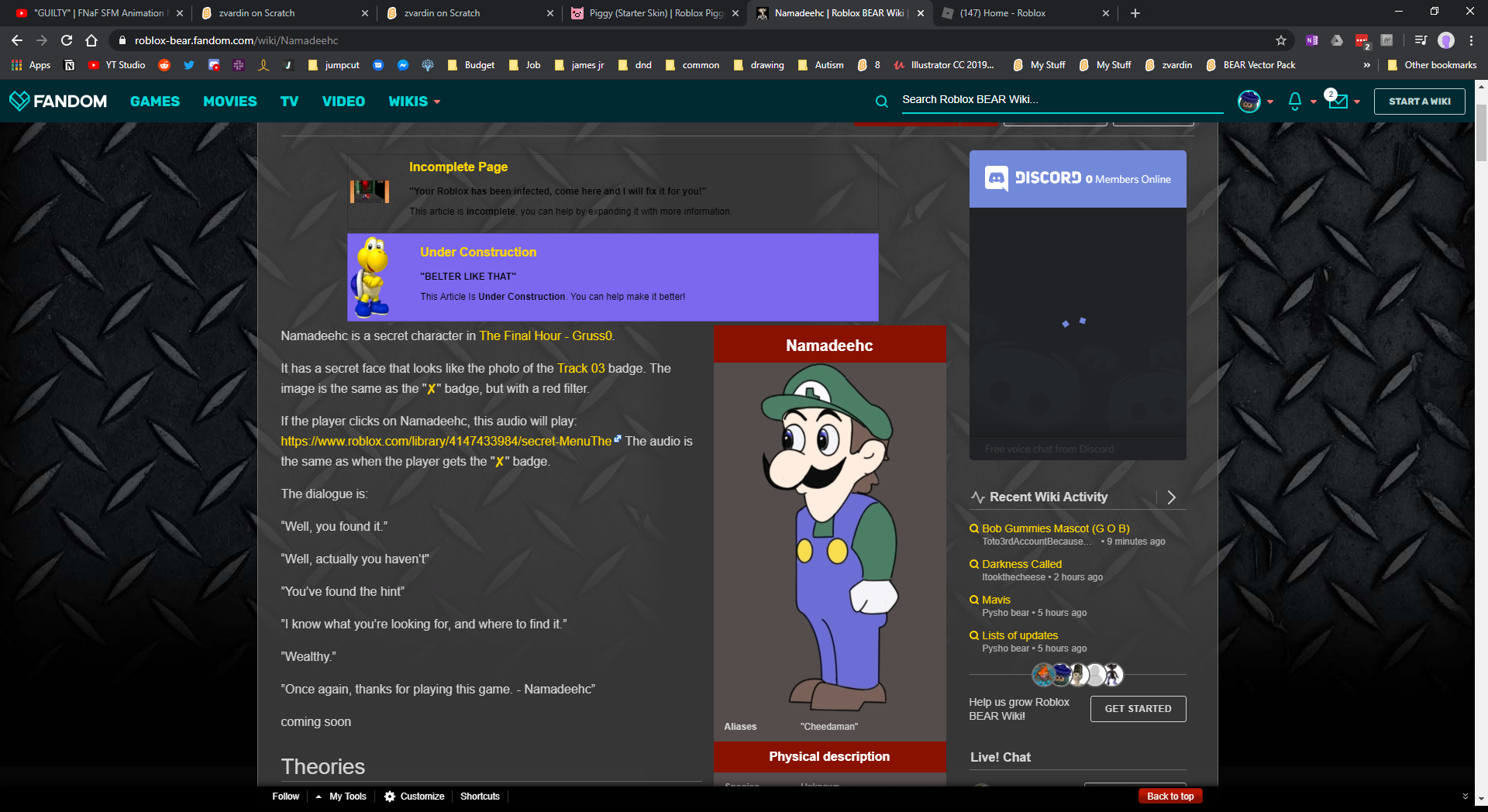Screen dimensions: 1488x812
Task: Open the Reddit bookmark icon
Action: coord(164,65)
